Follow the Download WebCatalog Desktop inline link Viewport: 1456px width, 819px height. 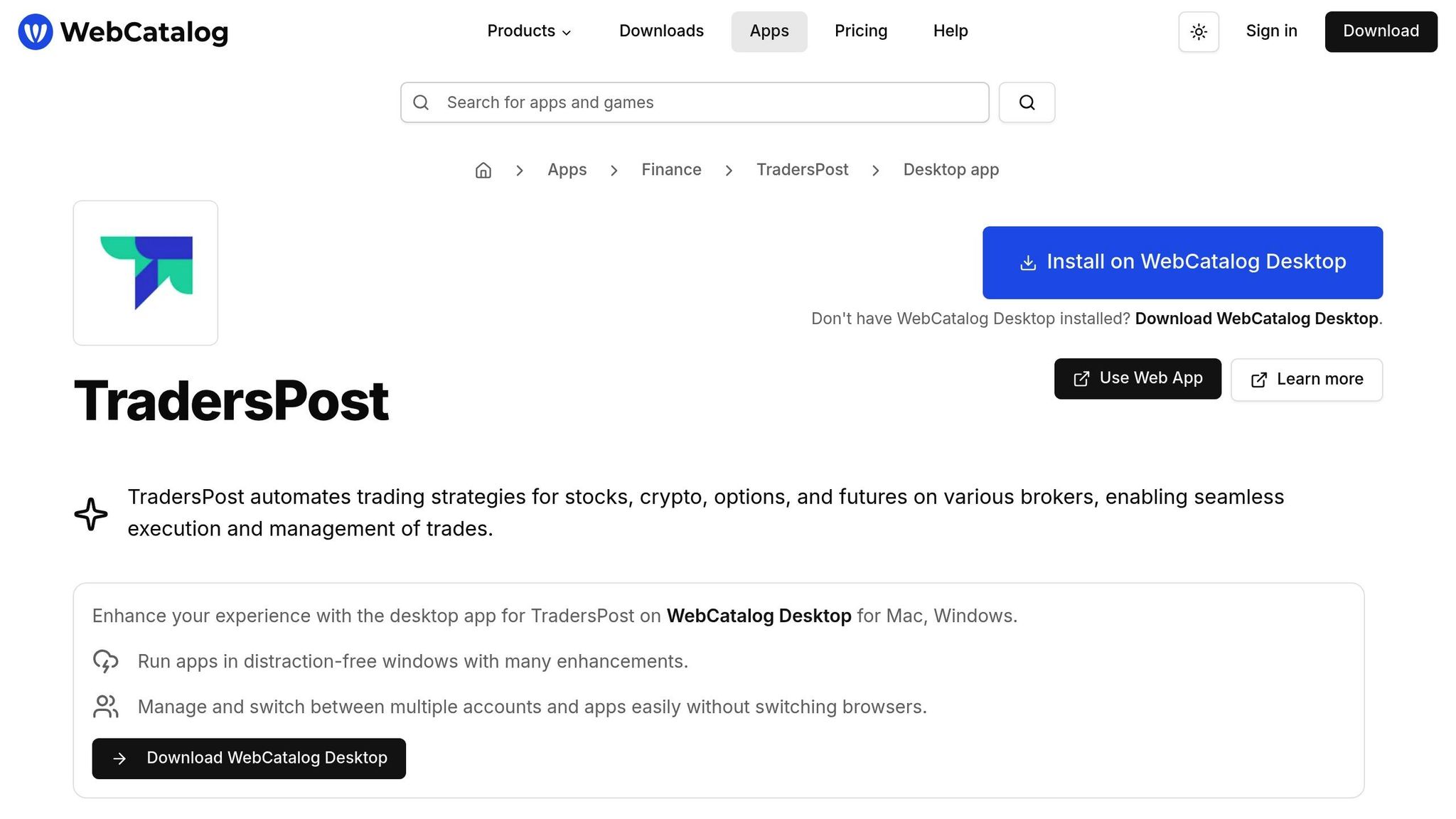[1256, 318]
